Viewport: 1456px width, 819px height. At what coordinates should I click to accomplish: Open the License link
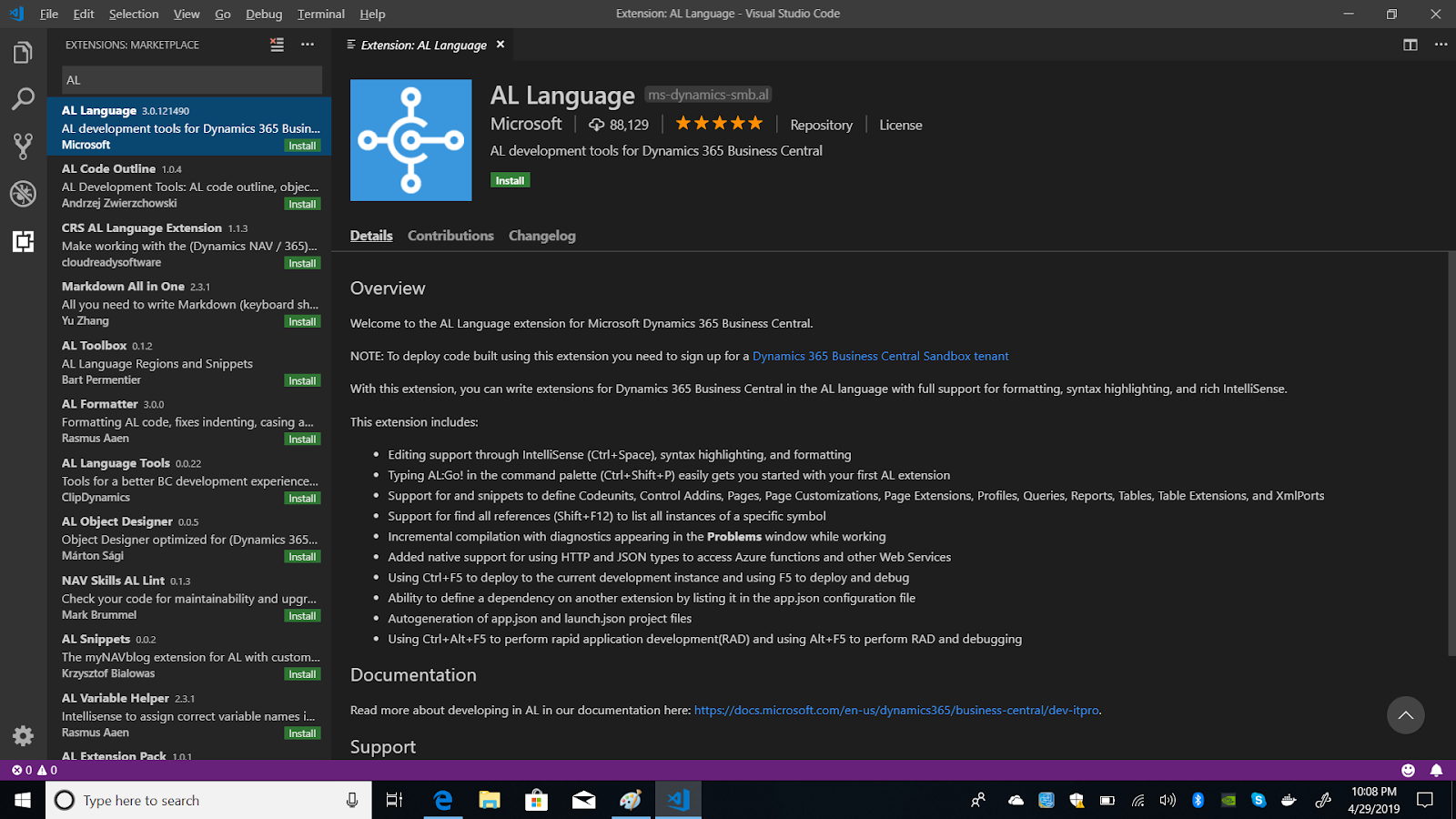coord(901,125)
